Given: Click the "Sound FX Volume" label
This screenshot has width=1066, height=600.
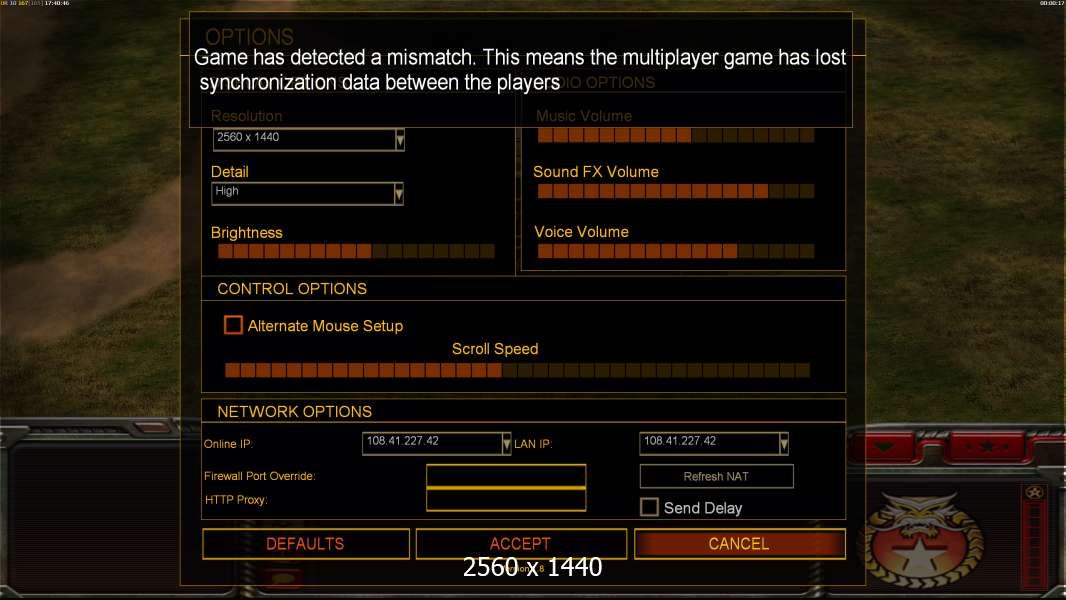Looking at the screenshot, I should [596, 172].
